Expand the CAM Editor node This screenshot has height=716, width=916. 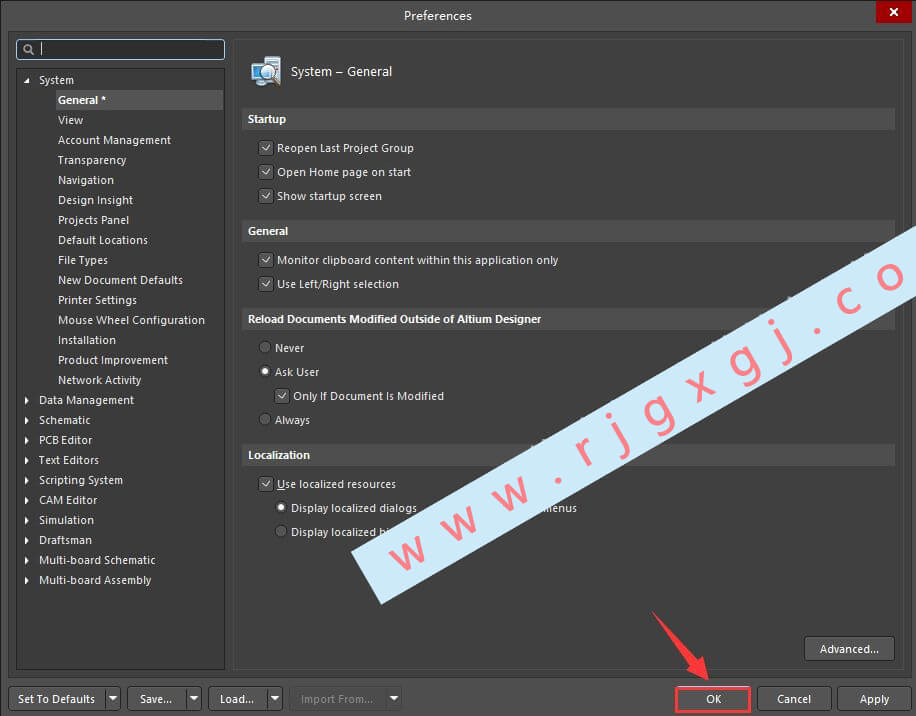[27, 500]
